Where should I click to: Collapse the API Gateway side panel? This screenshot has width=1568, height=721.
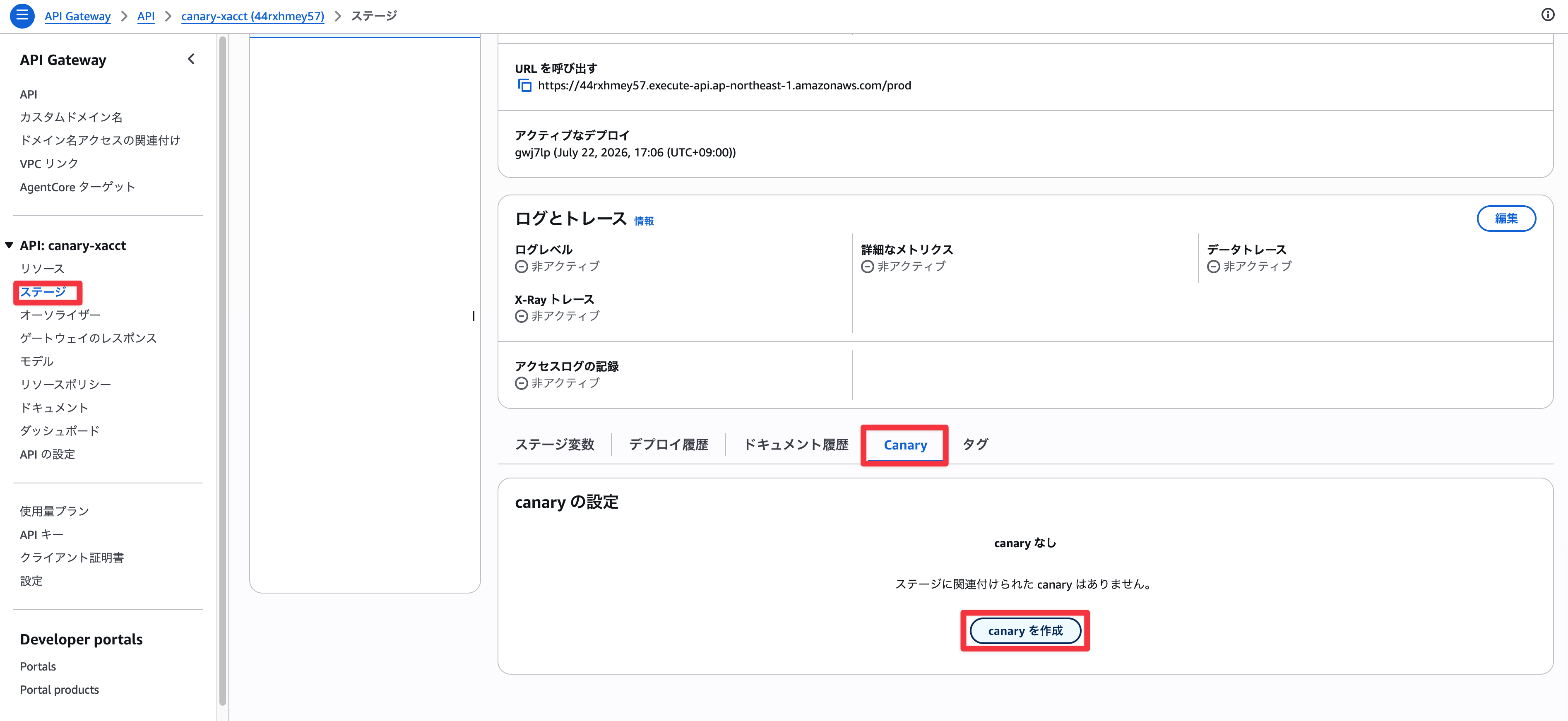coord(191,59)
